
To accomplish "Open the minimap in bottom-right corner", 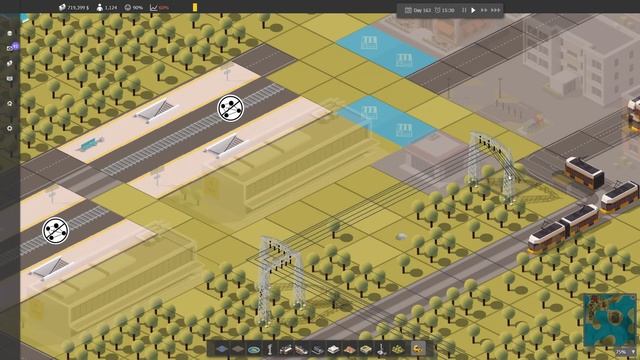I will click(609, 320).
